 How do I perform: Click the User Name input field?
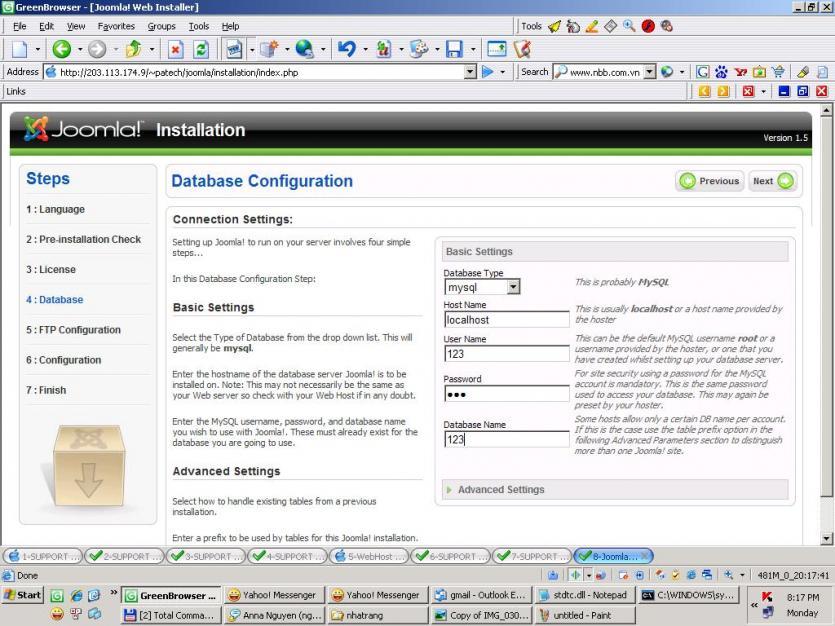(x=506, y=353)
